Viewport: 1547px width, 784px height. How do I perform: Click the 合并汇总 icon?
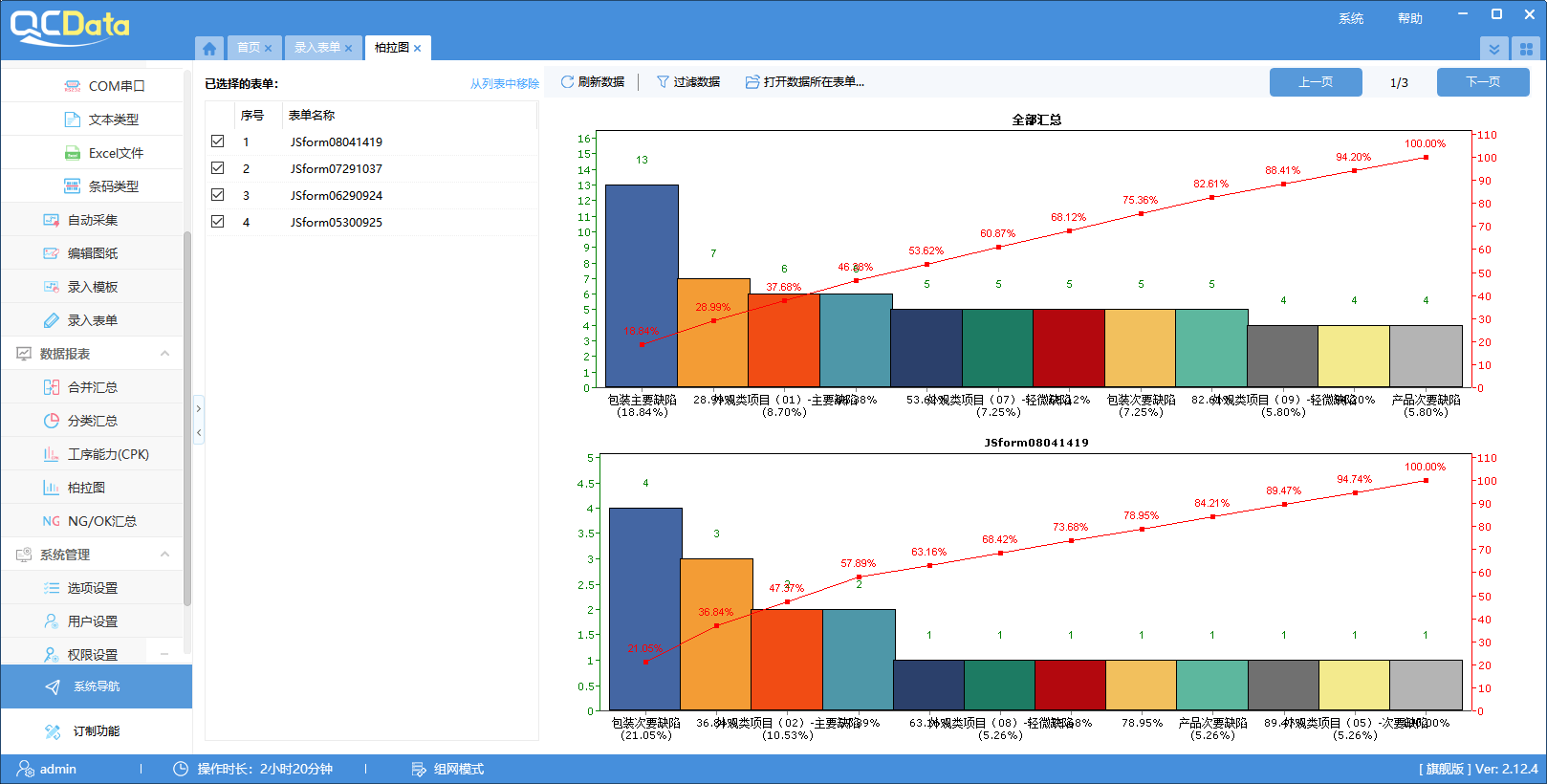click(x=51, y=387)
